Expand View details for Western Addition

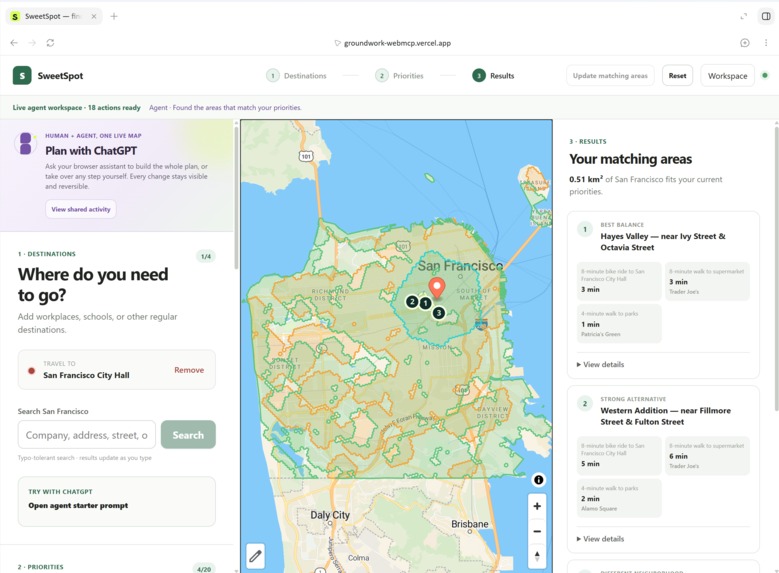(x=600, y=539)
